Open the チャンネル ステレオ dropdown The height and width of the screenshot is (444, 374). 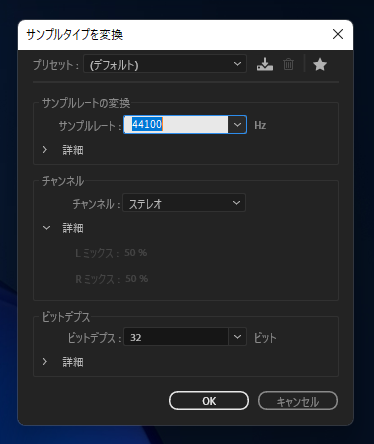[184, 203]
